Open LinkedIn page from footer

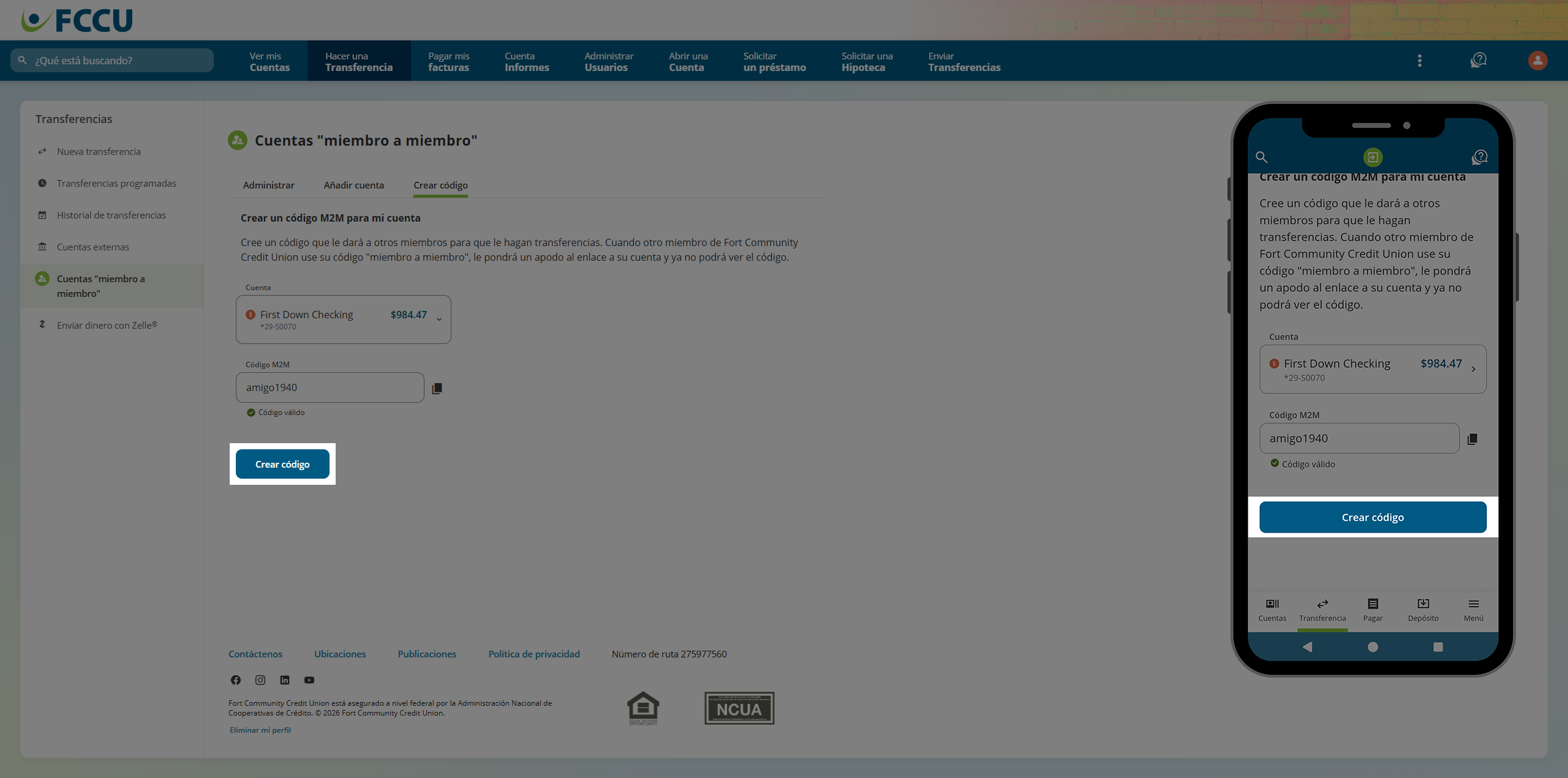[x=285, y=680]
